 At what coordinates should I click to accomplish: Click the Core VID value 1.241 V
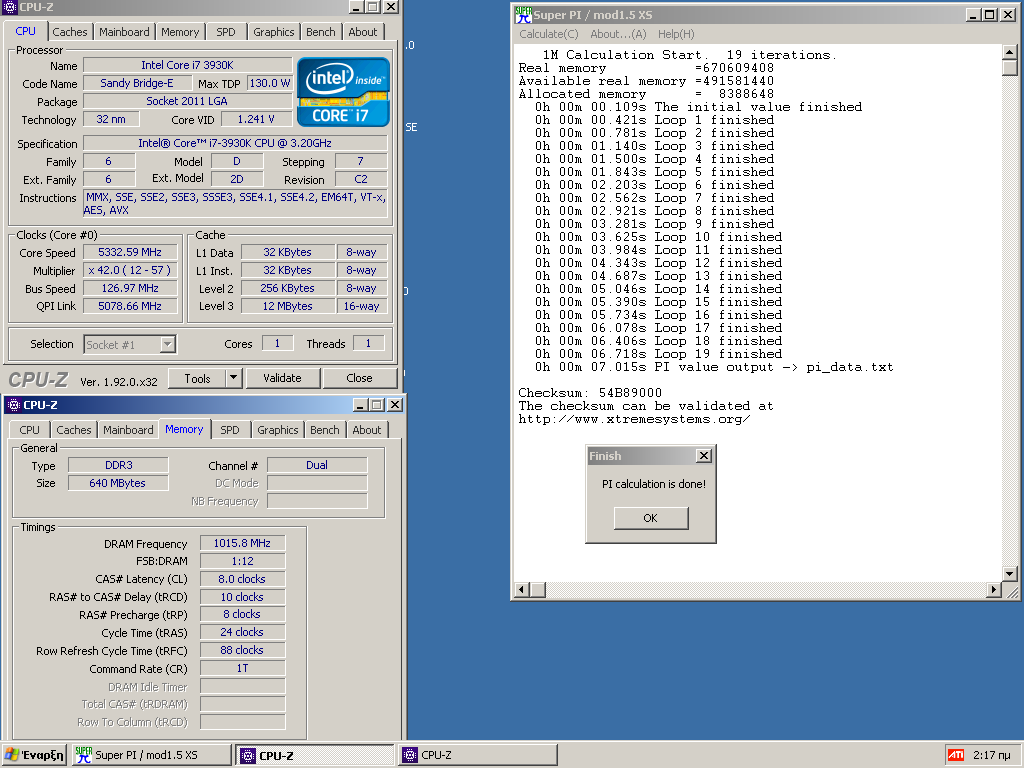256,119
